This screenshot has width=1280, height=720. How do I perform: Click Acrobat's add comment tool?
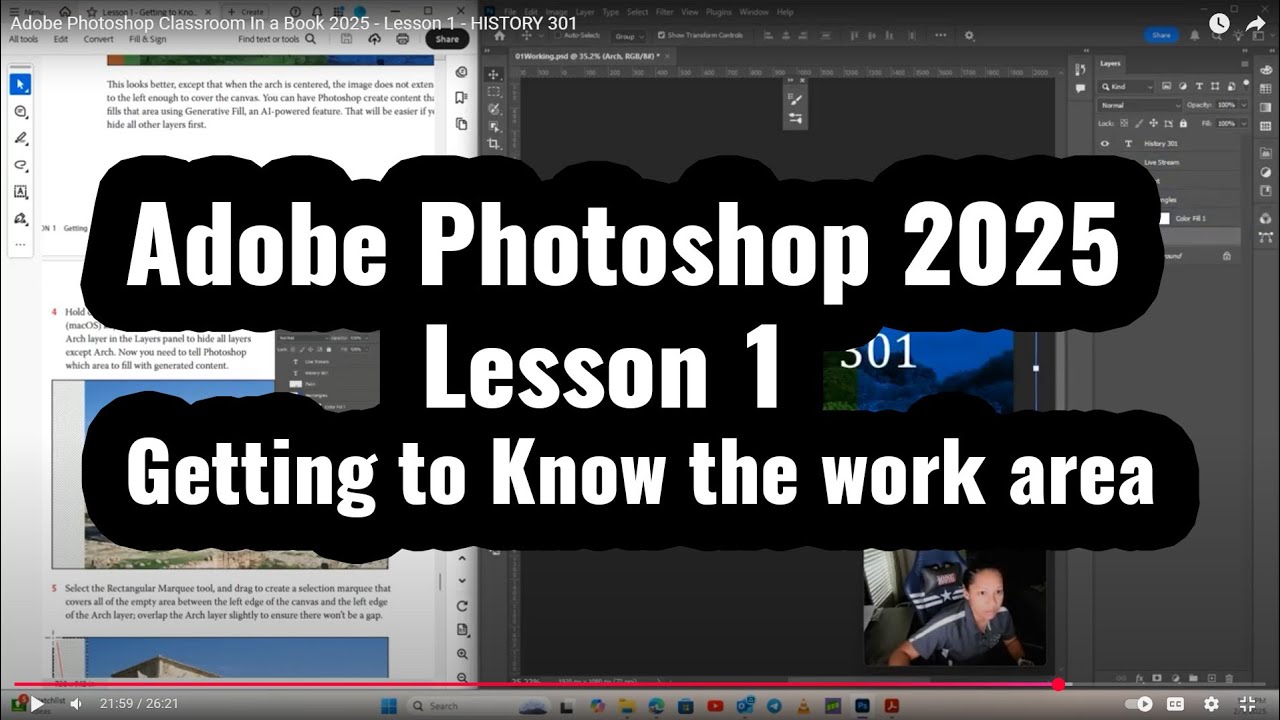21,112
